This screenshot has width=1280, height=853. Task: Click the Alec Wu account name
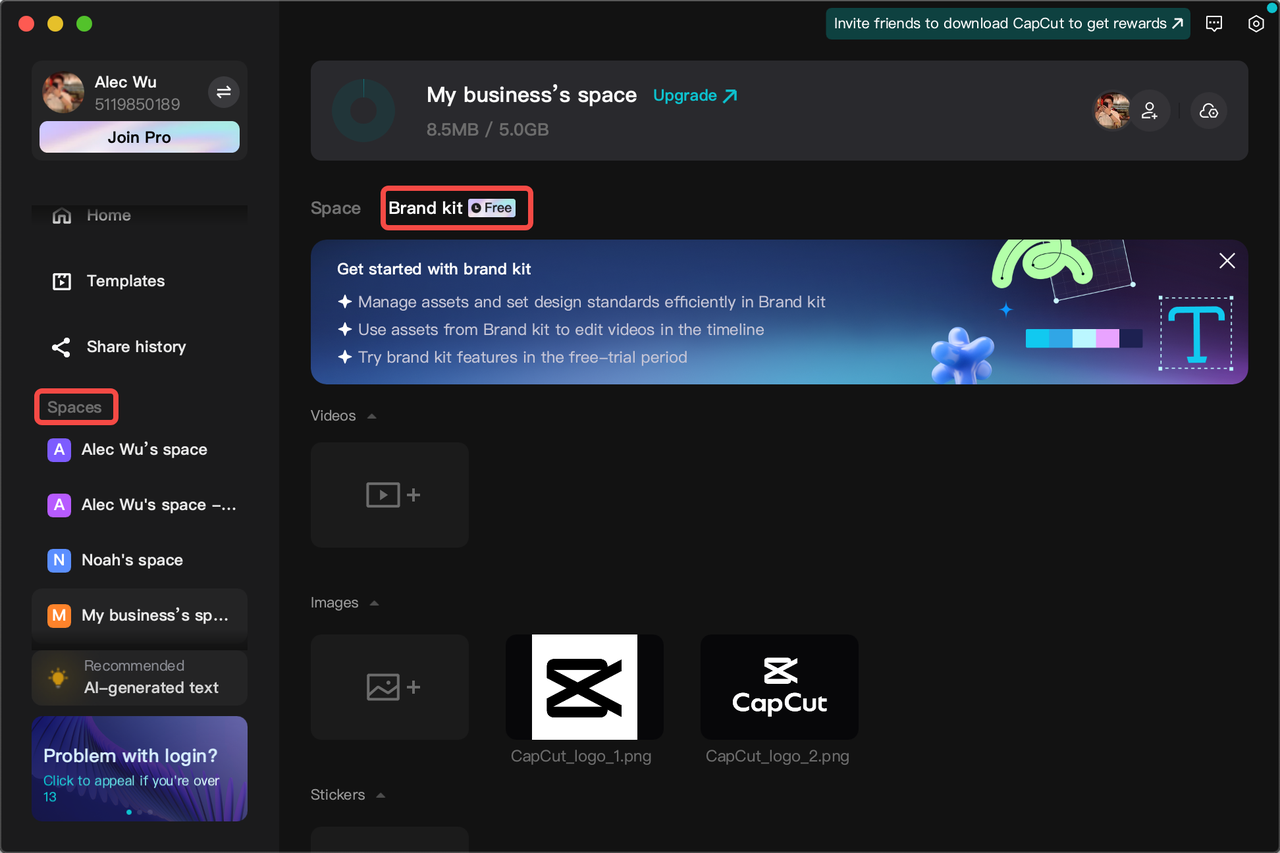click(x=126, y=82)
